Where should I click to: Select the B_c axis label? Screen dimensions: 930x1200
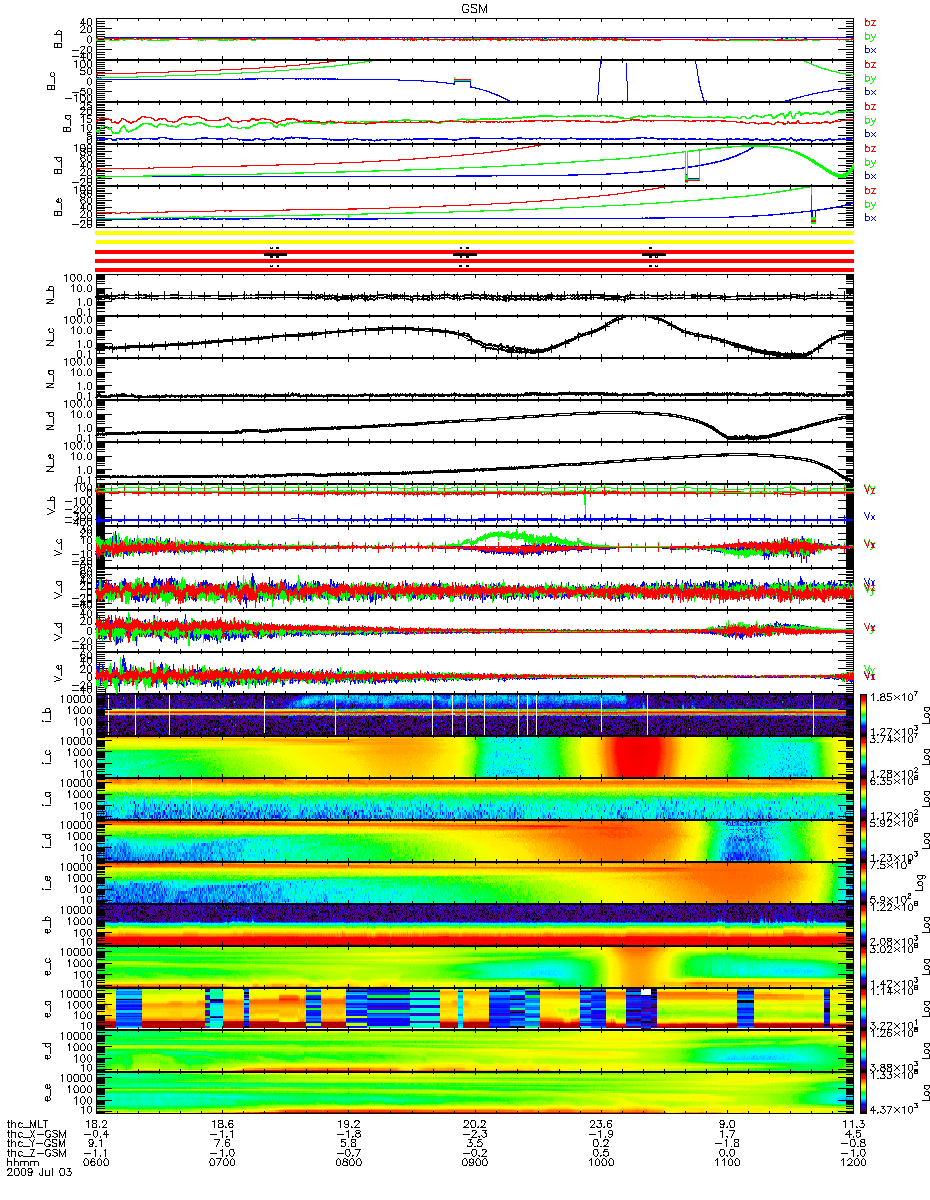(x=51, y=80)
